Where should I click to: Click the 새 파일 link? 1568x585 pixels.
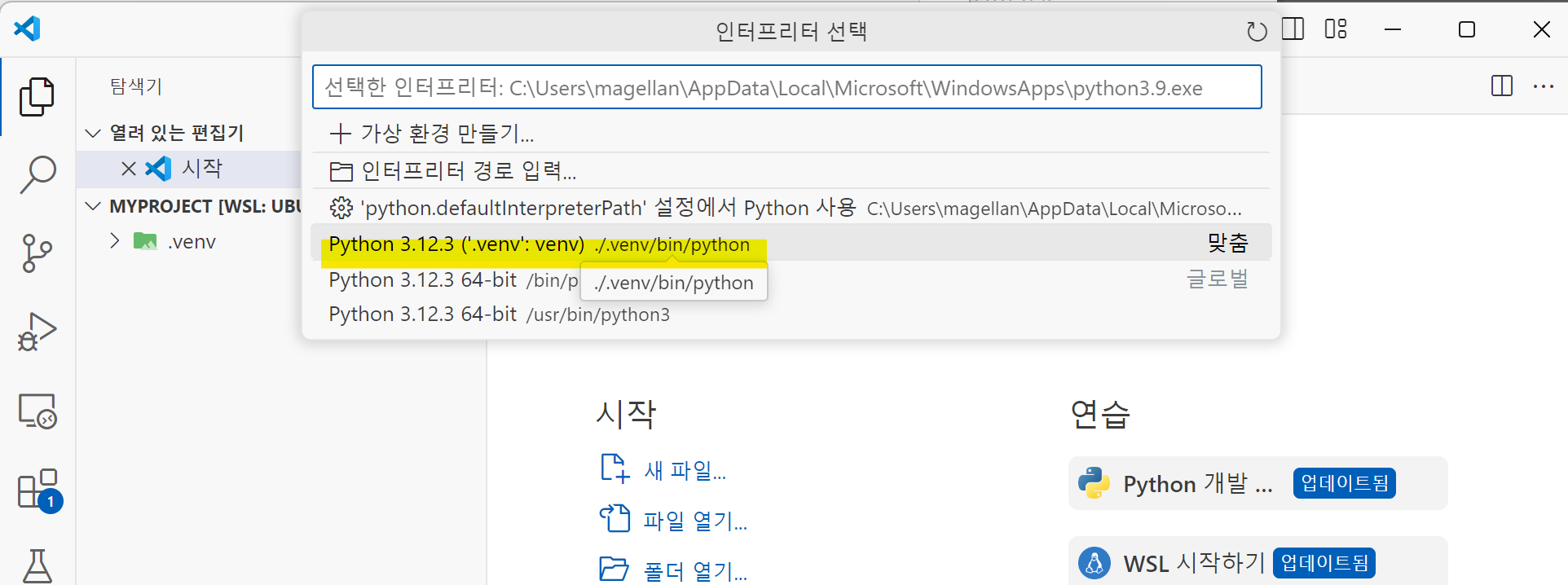(684, 470)
